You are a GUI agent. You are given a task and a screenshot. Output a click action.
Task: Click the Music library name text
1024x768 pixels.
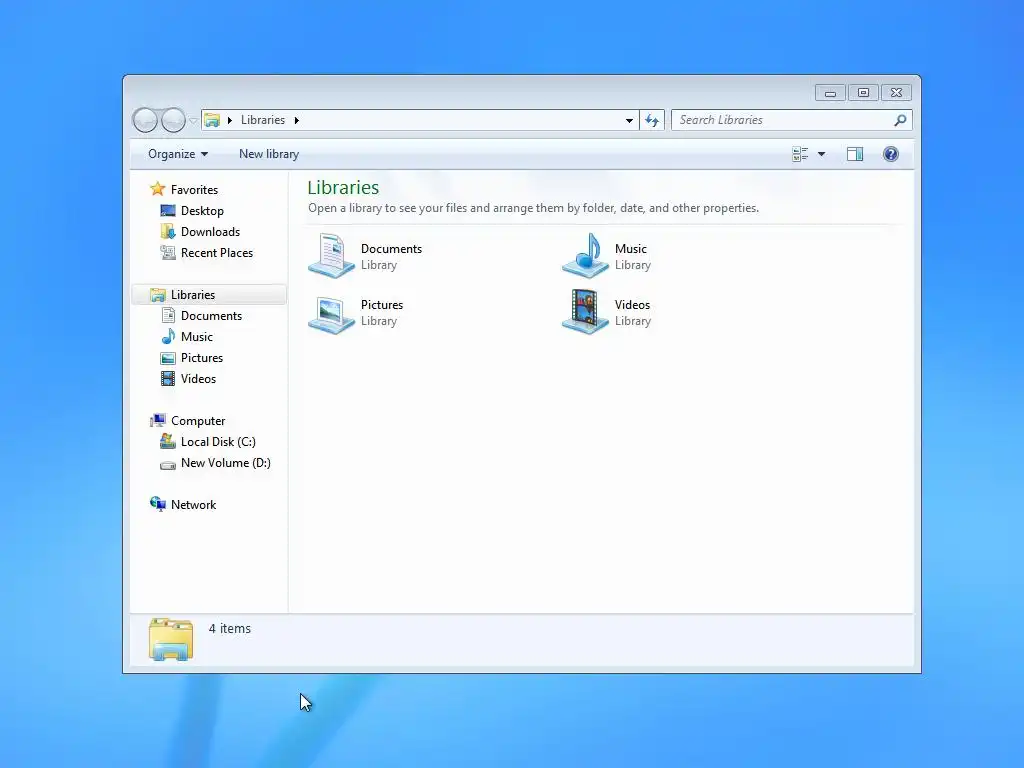click(631, 249)
